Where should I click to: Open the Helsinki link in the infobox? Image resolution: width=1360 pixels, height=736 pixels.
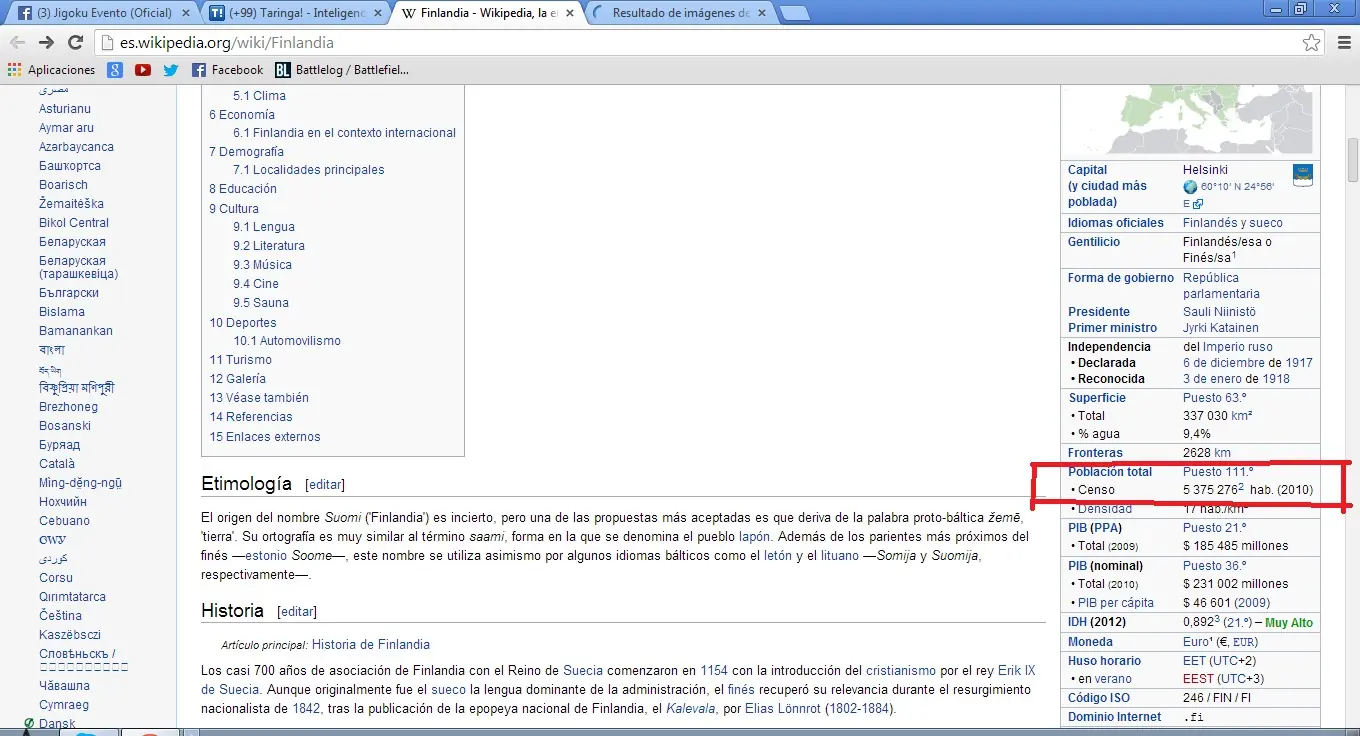1205,170
